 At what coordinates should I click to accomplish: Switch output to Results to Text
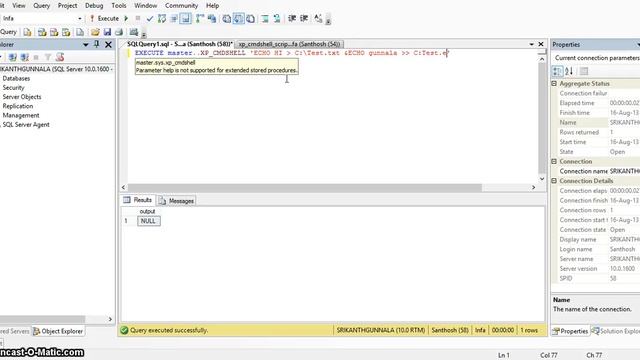(x=227, y=18)
